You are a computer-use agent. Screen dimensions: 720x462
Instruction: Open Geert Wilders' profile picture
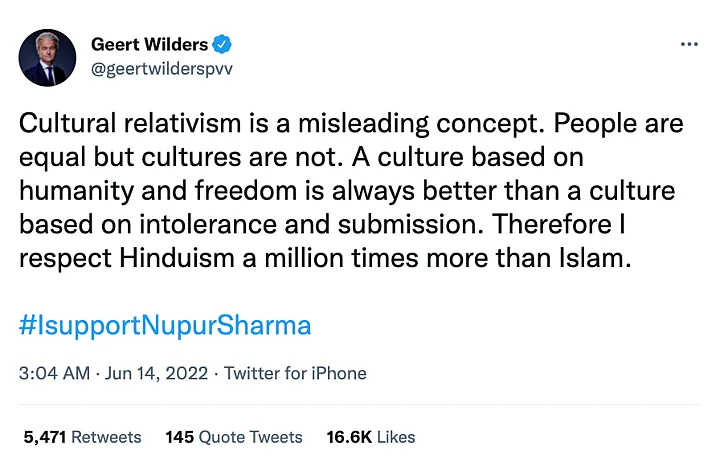48,56
